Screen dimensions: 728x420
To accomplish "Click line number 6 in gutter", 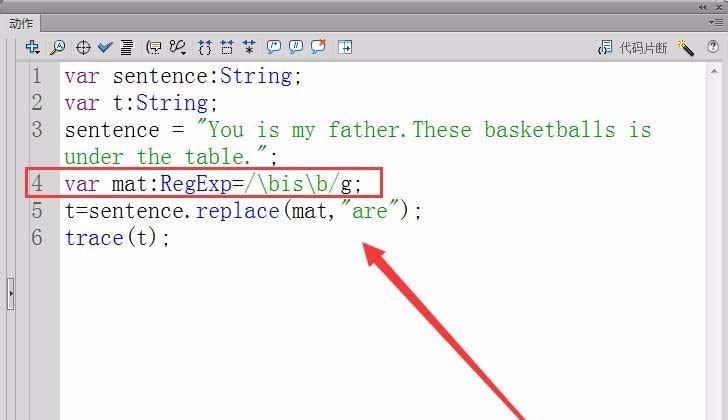I will coord(37,238).
